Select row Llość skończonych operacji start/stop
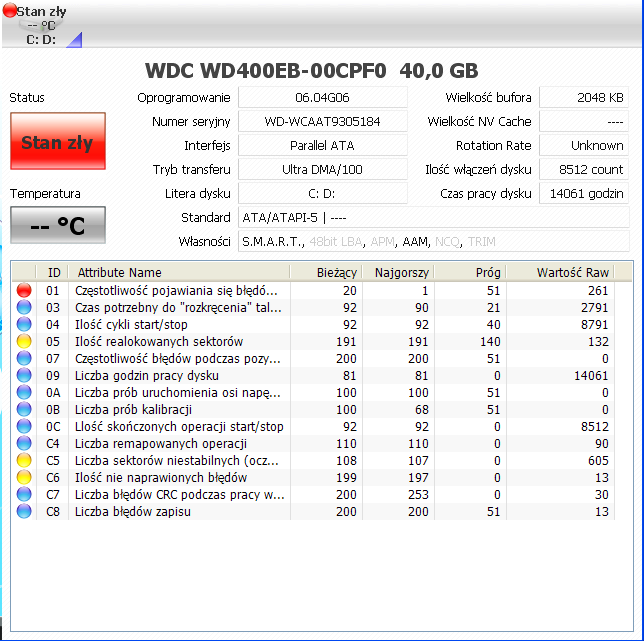644x641 pixels. pos(313,426)
